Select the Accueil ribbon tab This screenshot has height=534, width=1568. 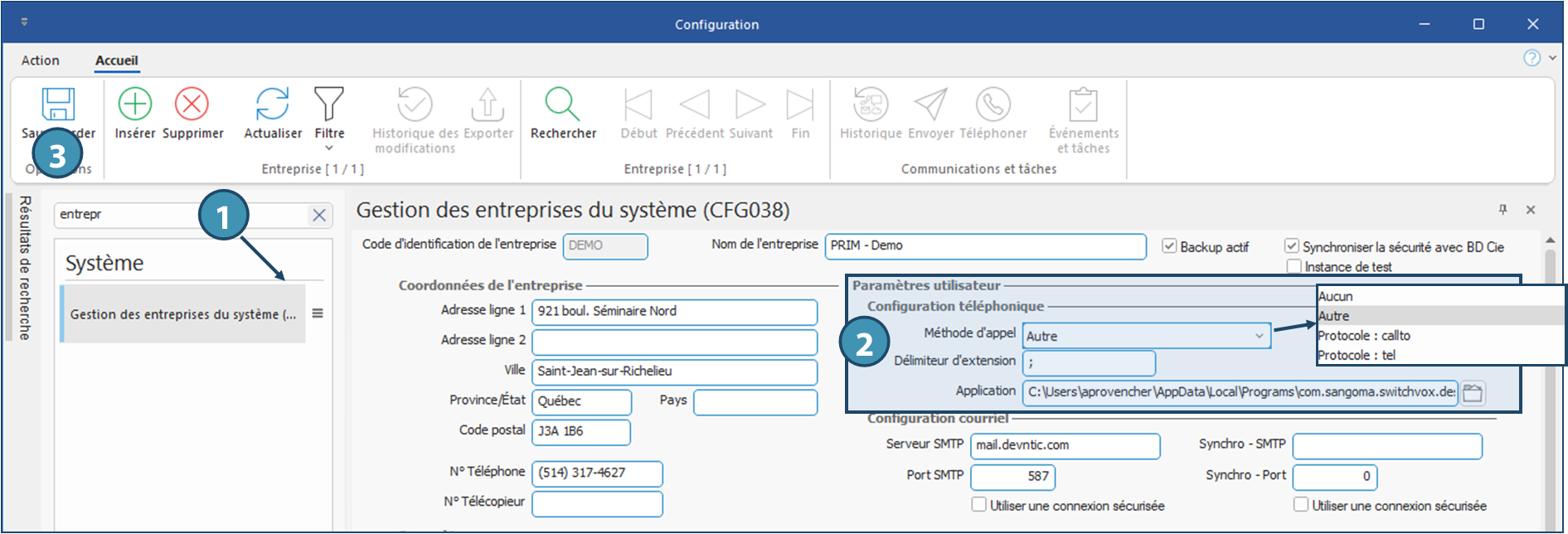pyautogui.click(x=116, y=61)
